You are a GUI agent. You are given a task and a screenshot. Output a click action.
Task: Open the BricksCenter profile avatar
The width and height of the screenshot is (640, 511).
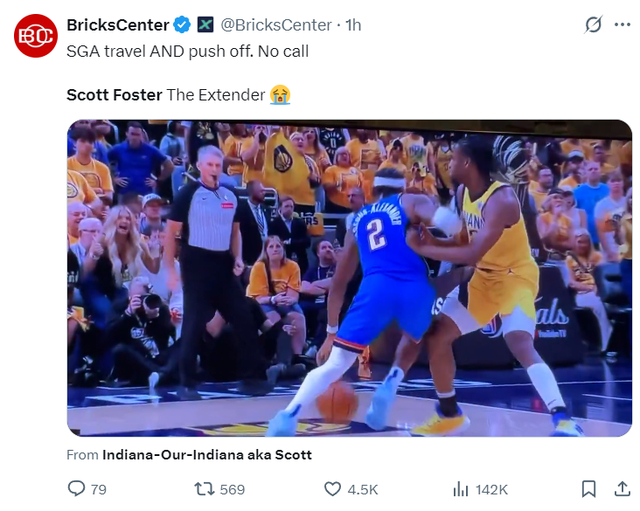click(x=35, y=35)
